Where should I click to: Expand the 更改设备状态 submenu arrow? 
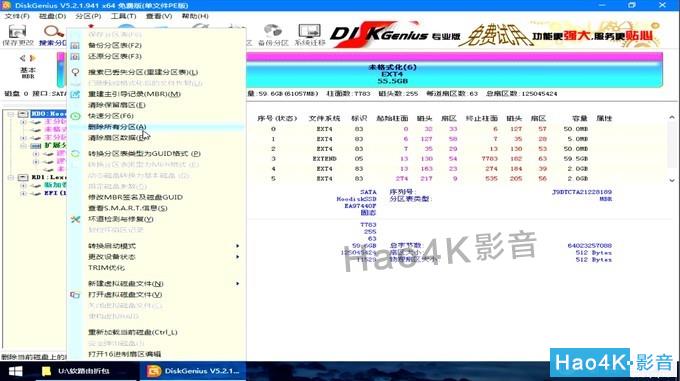click(237, 257)
